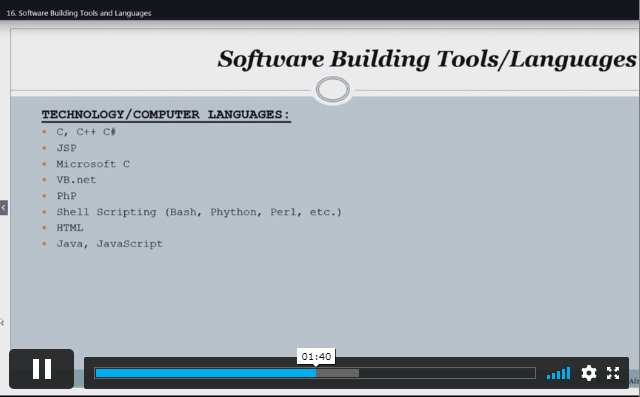
Task: Click the lecture title '16. Software Building Tools and Languages'
Action: [79, 13]
